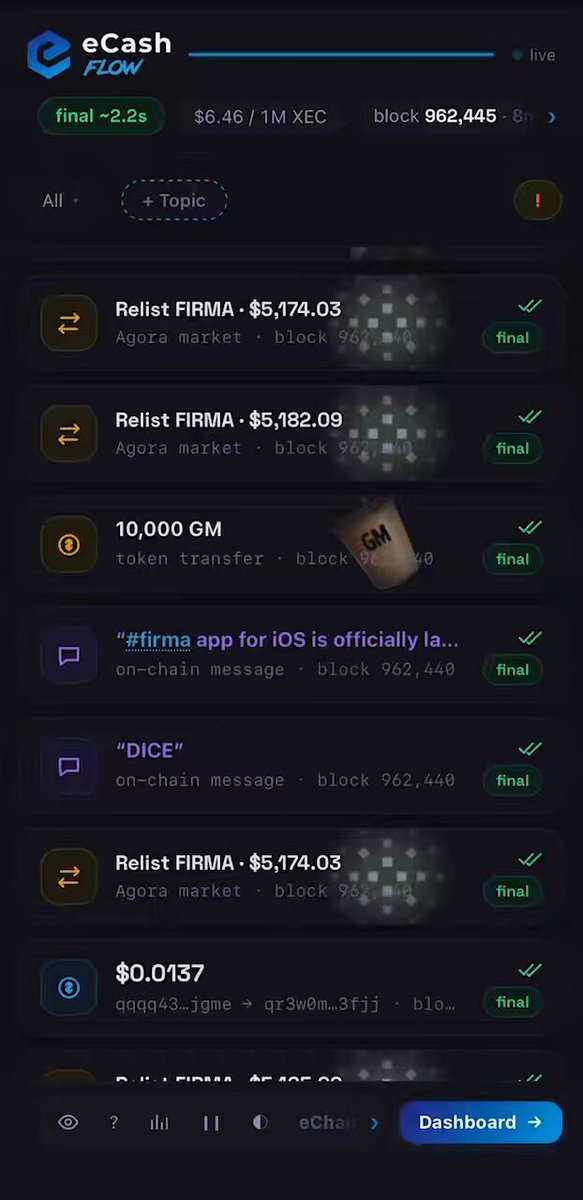Click the swap icon beside Relist FIRMA $5,182.09
Image resolution: width=583 pixels, height=1200 pixels.
(x=69, y=434)
